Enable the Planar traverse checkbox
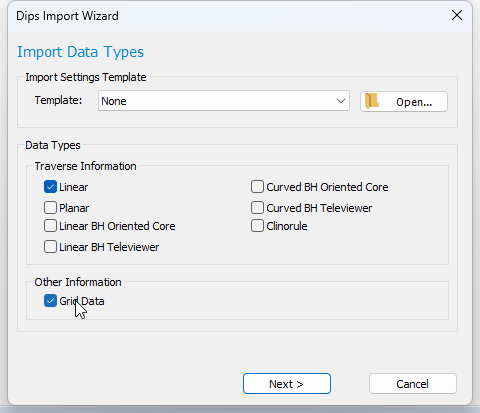The height and width of the screenshot is (413, 480). (50, 208)
